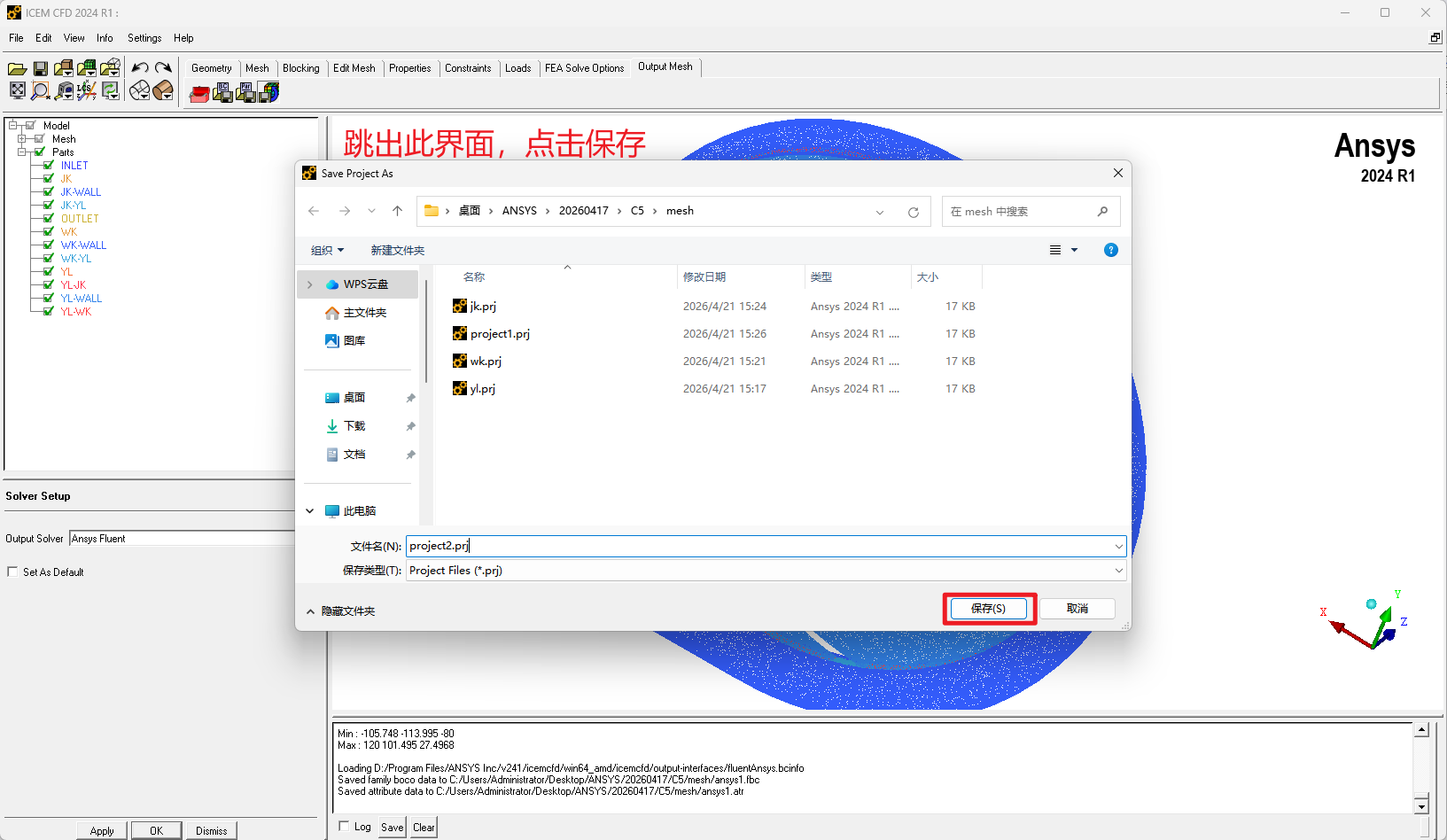Image resolution: width=1447 pixels, height=840 pixels.
Task: Enable the Set As Default checkbox
Action: click(12, 572)
